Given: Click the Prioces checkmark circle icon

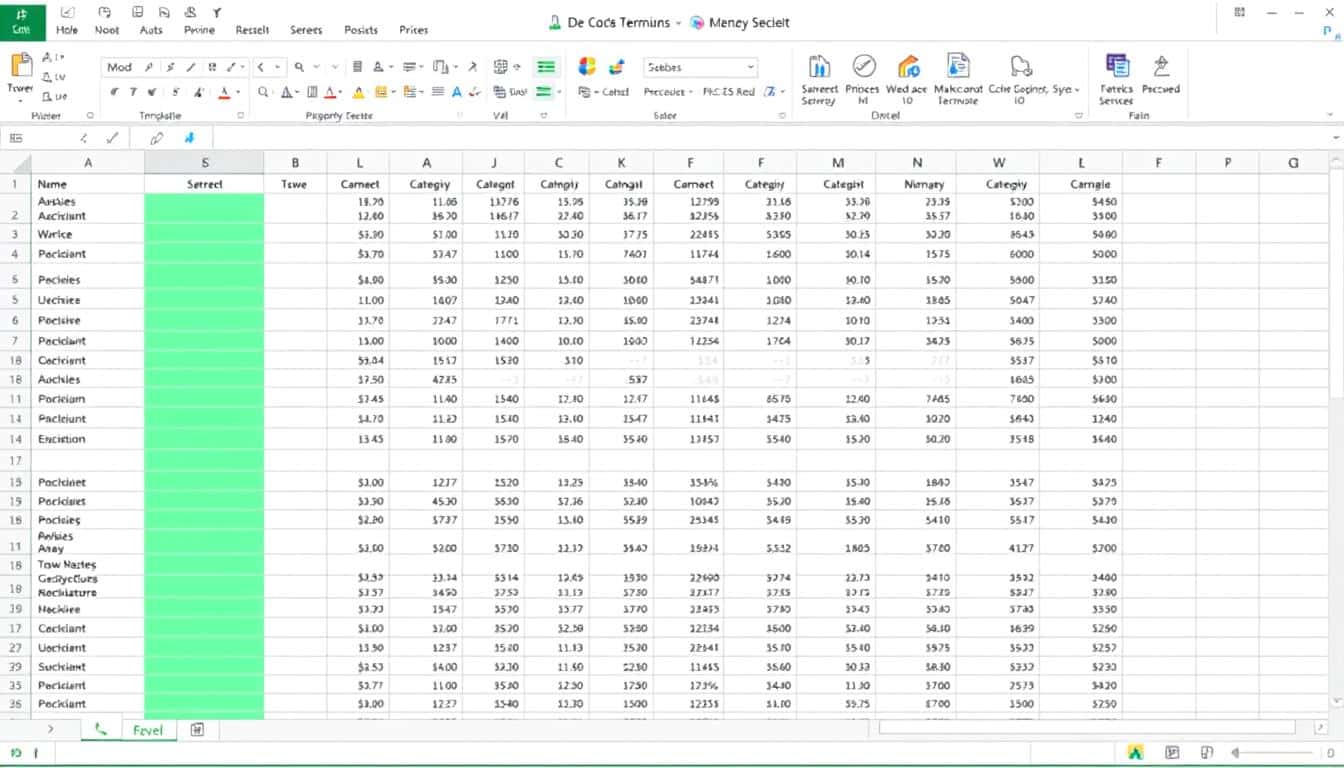Looking at the screenshot, I should tap(863, 80).
